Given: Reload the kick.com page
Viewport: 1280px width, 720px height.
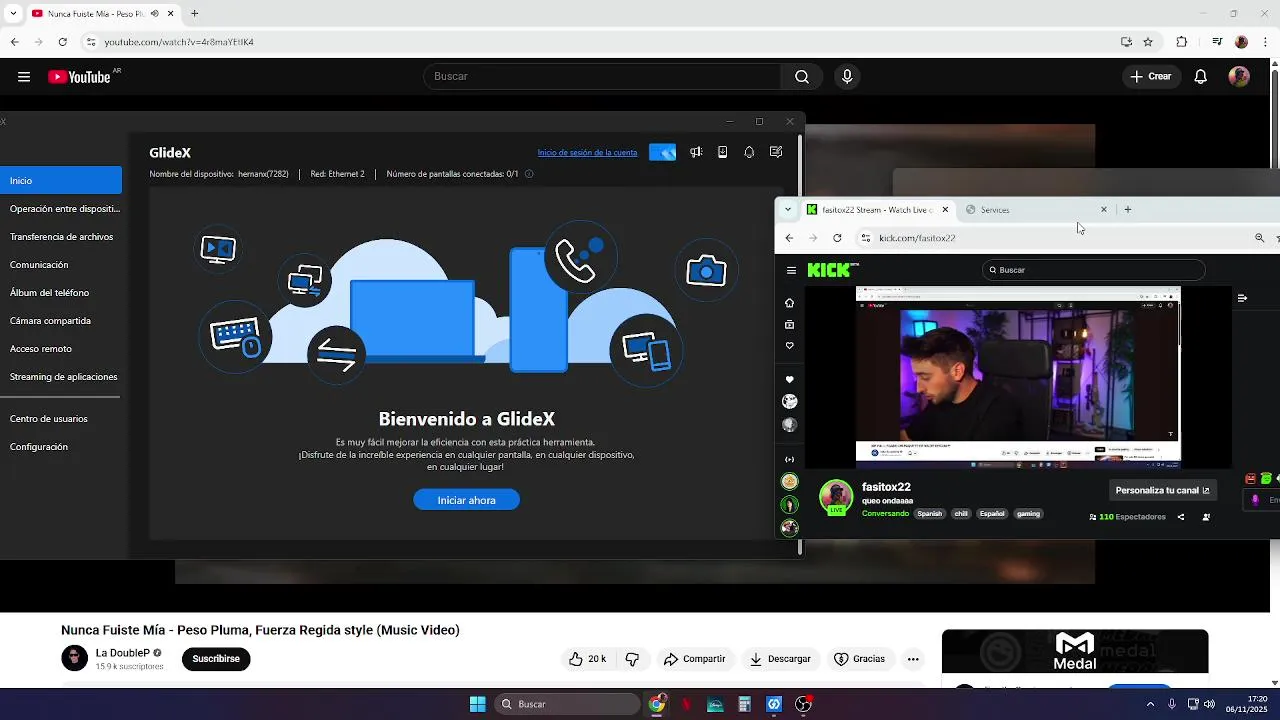Looking at the screenshot, I should coord(837,238).
